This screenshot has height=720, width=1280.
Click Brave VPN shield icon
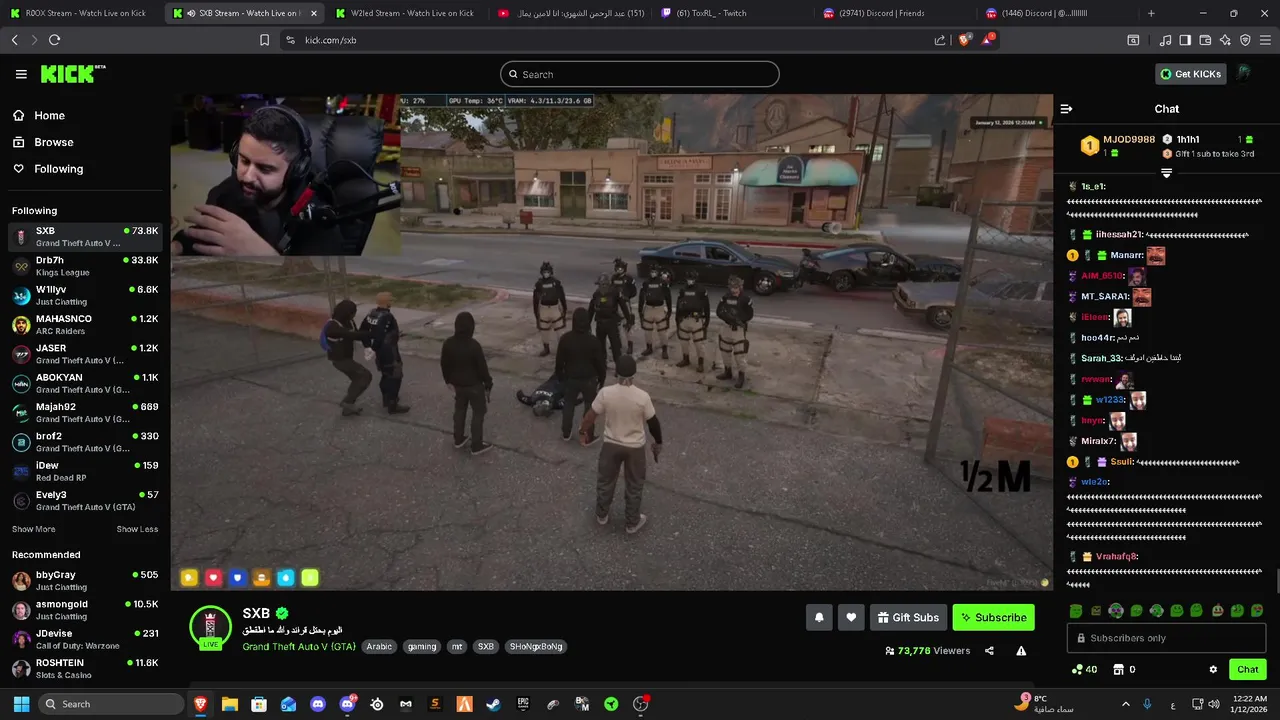click(x=1245, y=40)
